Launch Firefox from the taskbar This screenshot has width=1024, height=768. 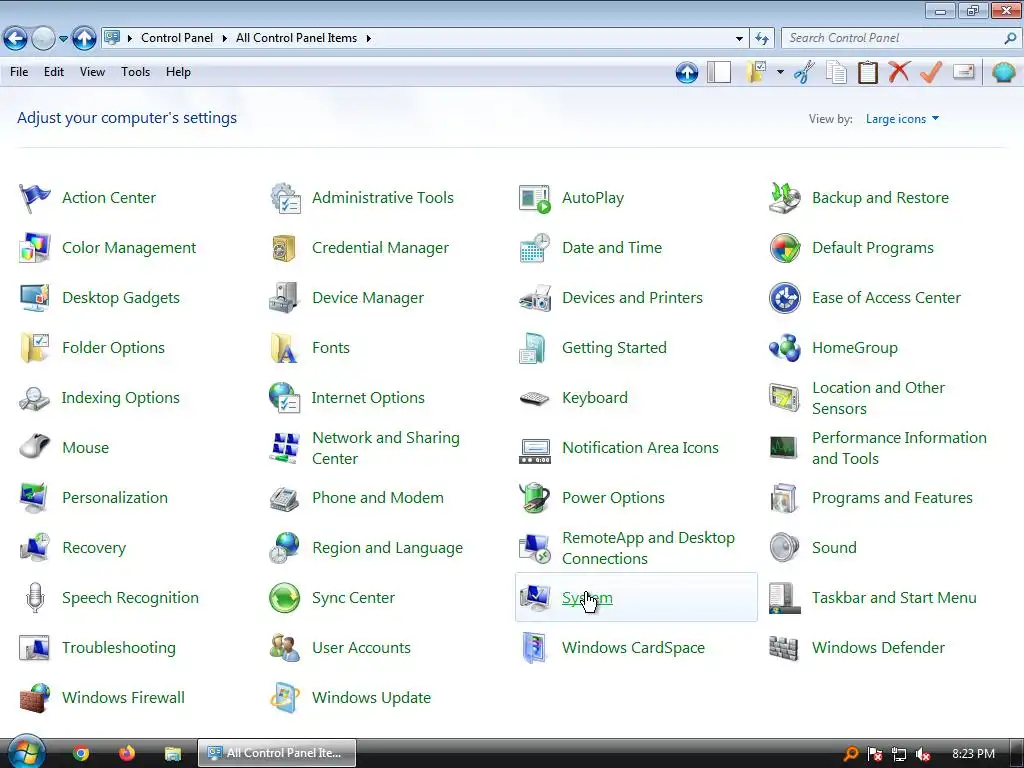coord(127,753)
